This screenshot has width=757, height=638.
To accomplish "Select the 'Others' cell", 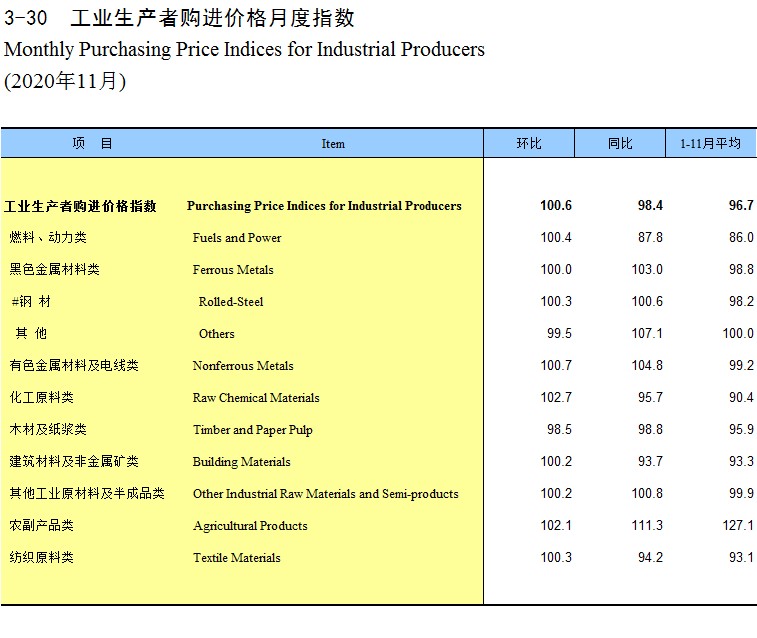I will coord(217,334).
